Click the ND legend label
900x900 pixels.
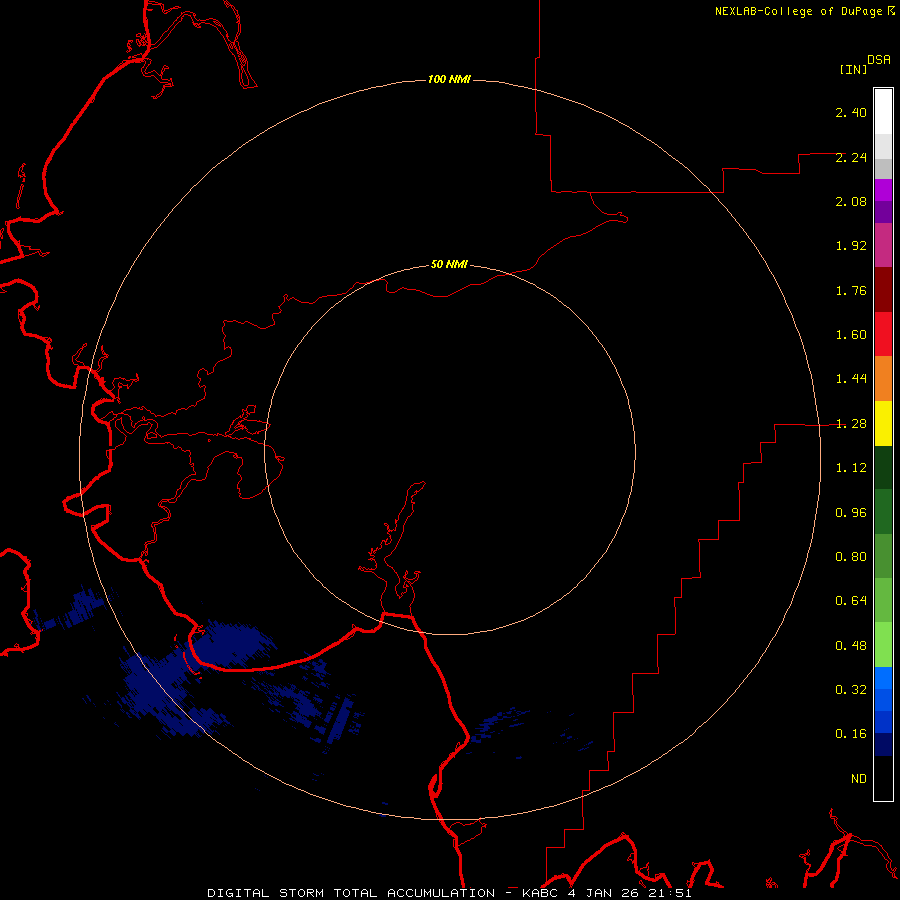click(x=859, y=779)
